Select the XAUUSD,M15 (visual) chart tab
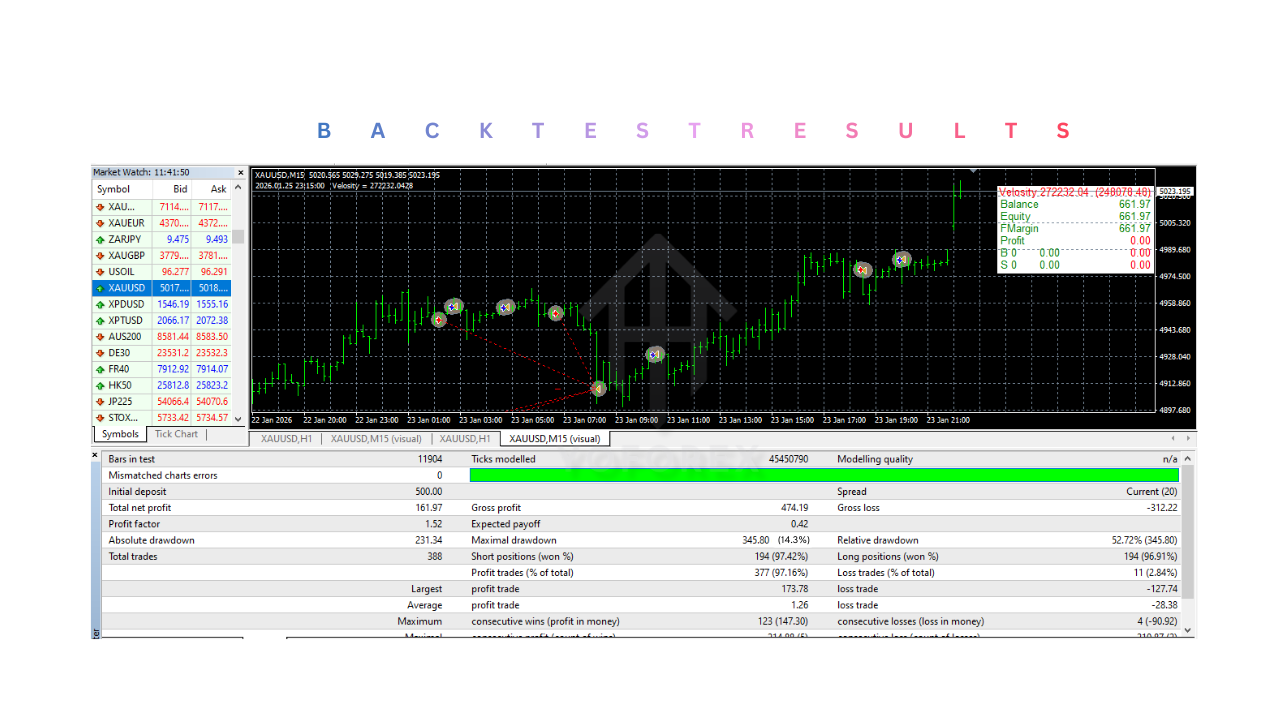Viewport: 1280px width, 720px height. [555, 438]
